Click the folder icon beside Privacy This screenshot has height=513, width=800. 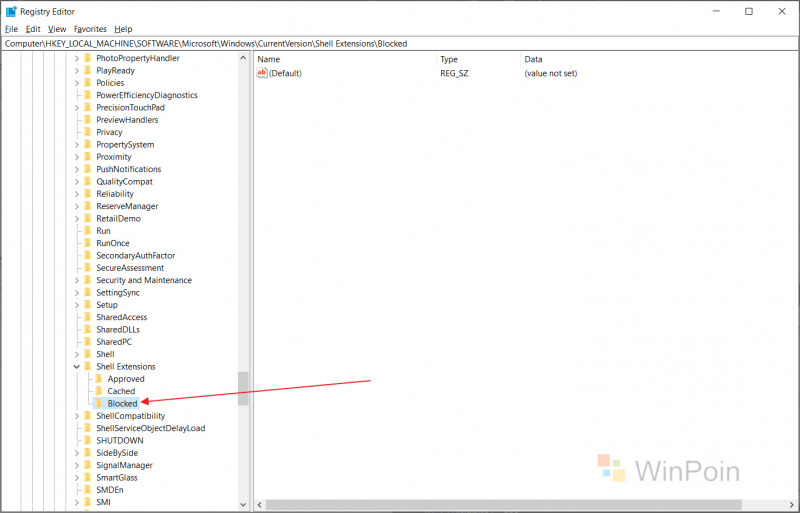87,132
